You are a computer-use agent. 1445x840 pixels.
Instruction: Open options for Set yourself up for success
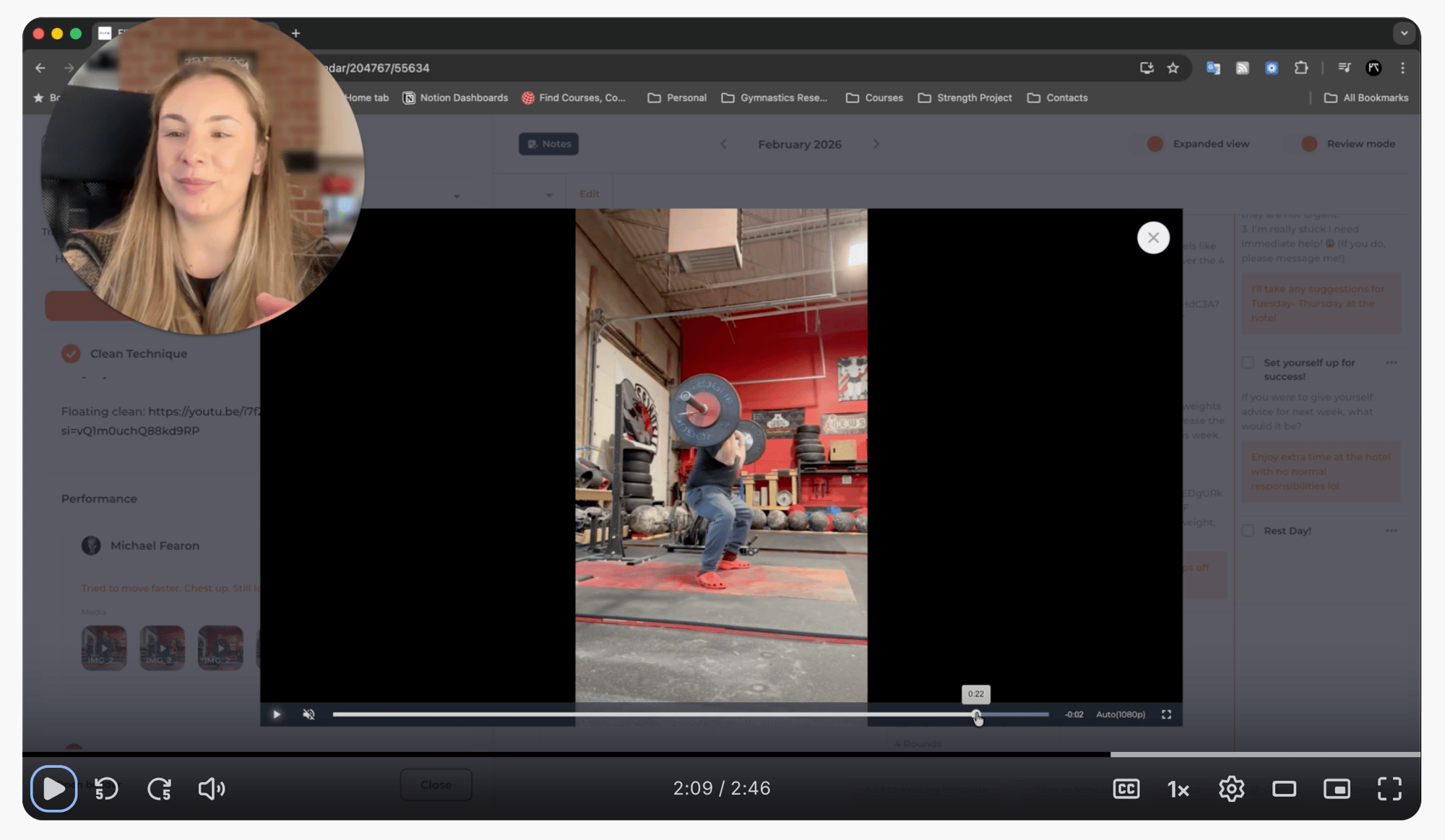click(1391, 363)
